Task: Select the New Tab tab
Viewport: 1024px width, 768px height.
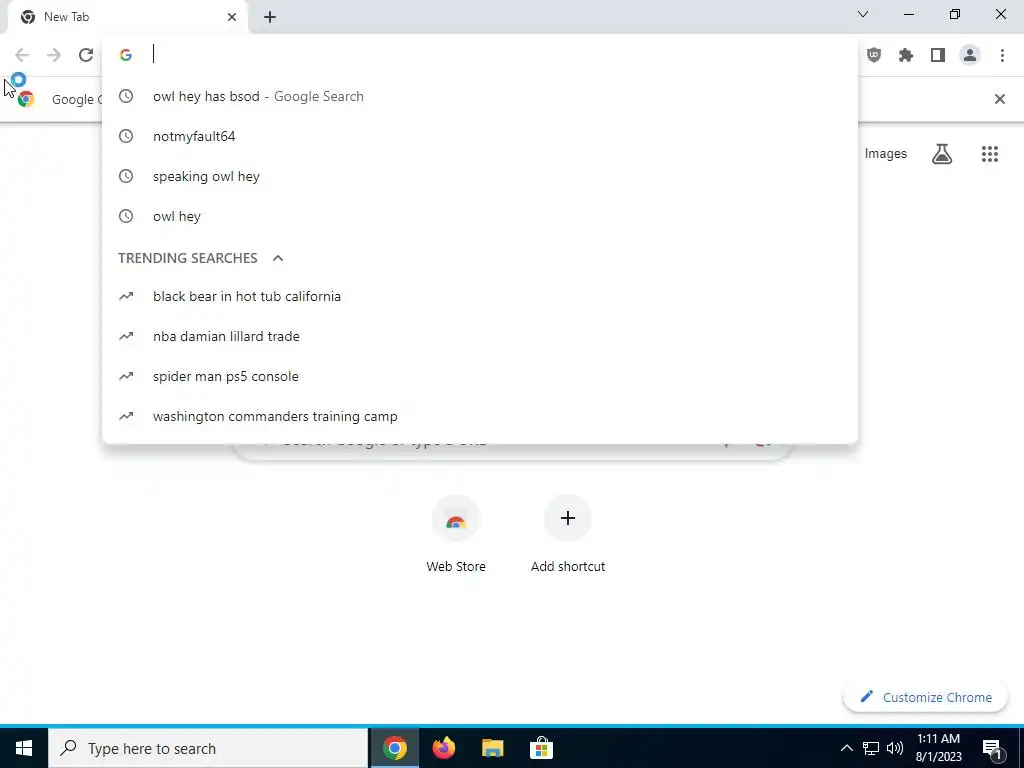Action: (127, 17)
